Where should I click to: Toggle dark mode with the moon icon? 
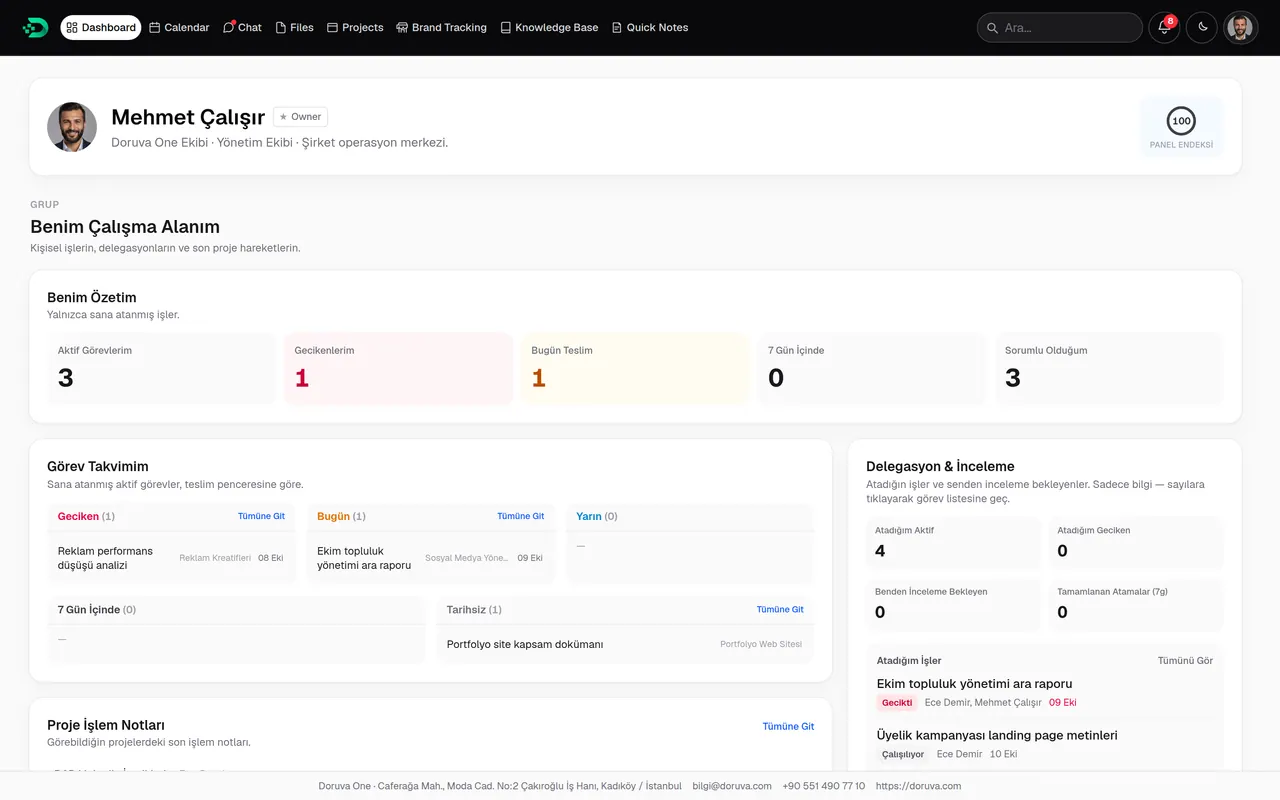[1202, 28]
